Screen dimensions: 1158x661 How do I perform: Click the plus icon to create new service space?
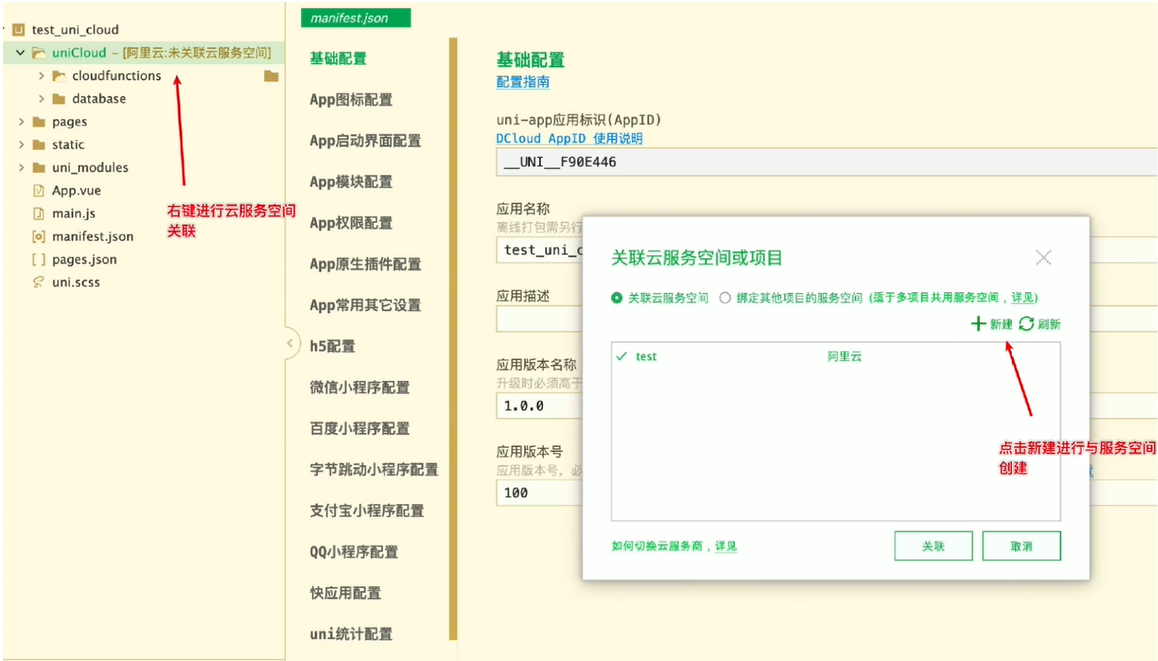(978, 324)
